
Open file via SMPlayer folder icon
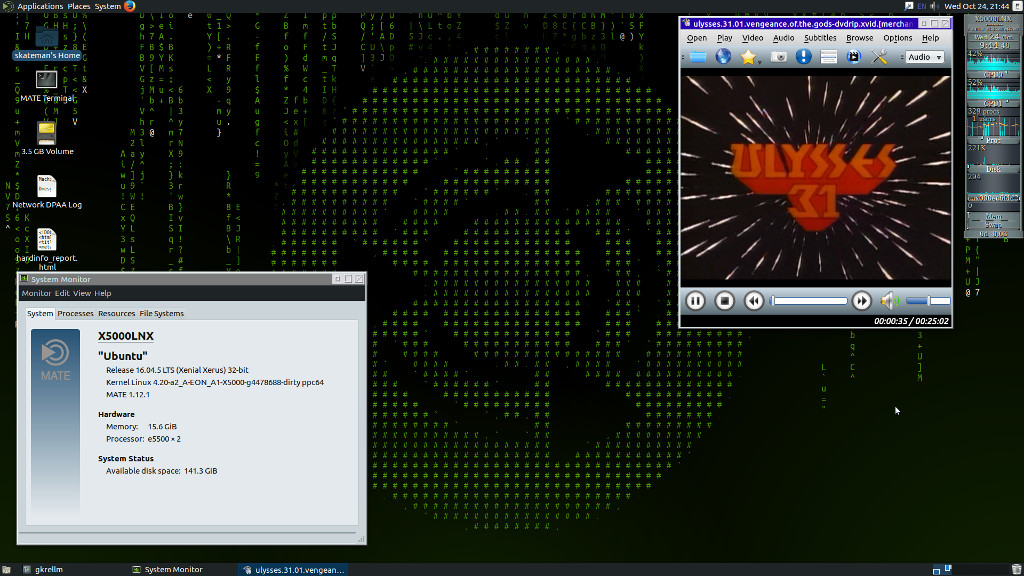(697, 57)
